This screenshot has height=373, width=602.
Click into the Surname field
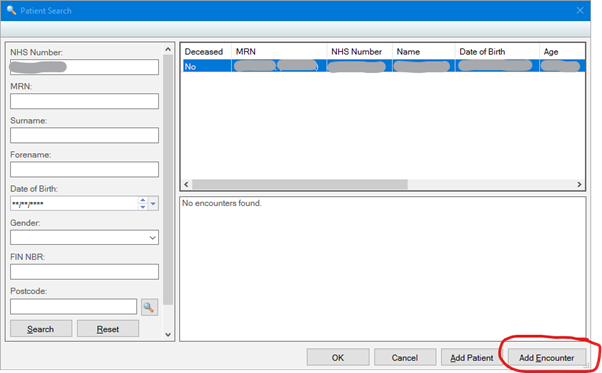(x=84, y=135)
